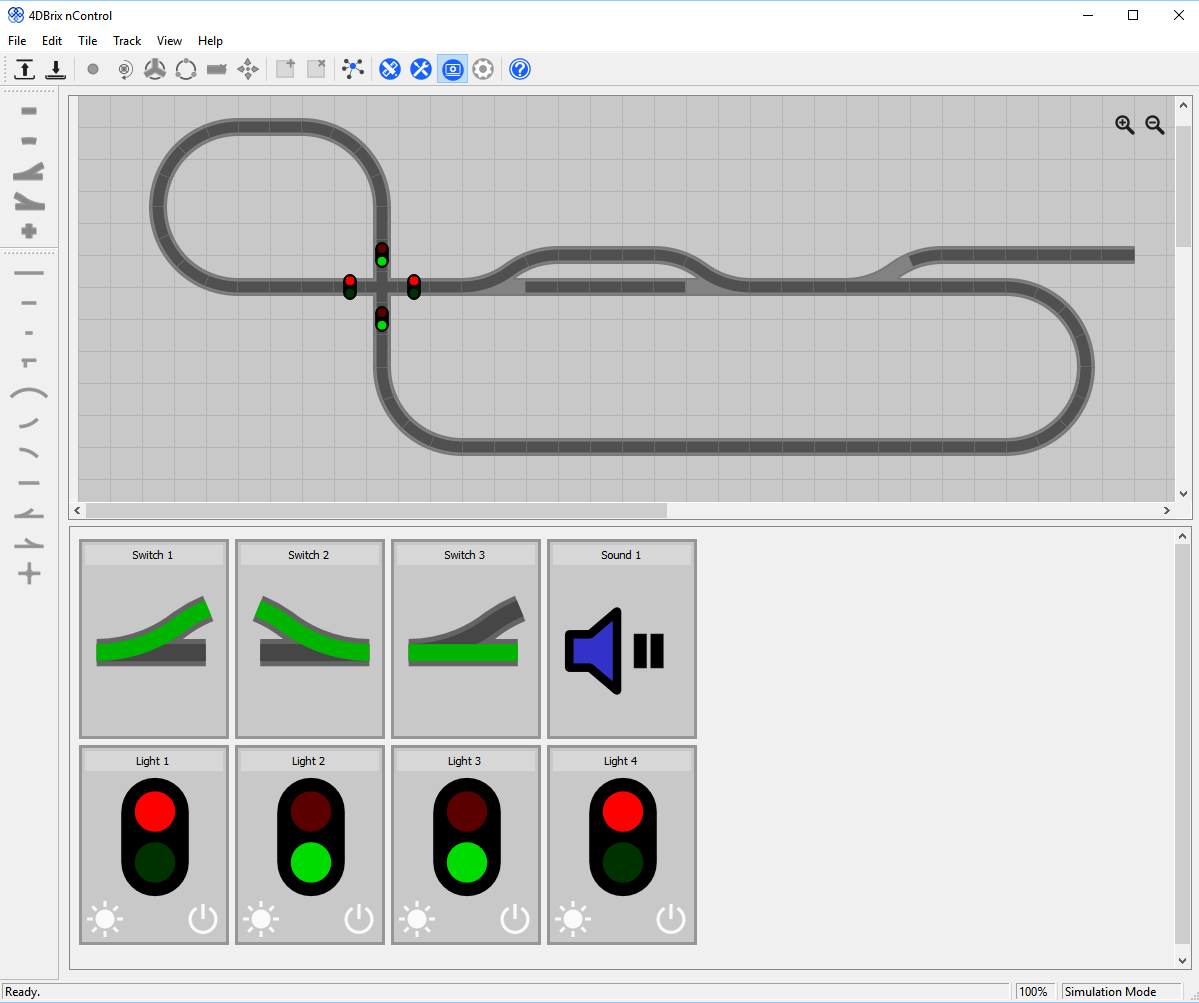
Task: Click the signal below the crossing in layout
Action: click(x=382, y=319)
